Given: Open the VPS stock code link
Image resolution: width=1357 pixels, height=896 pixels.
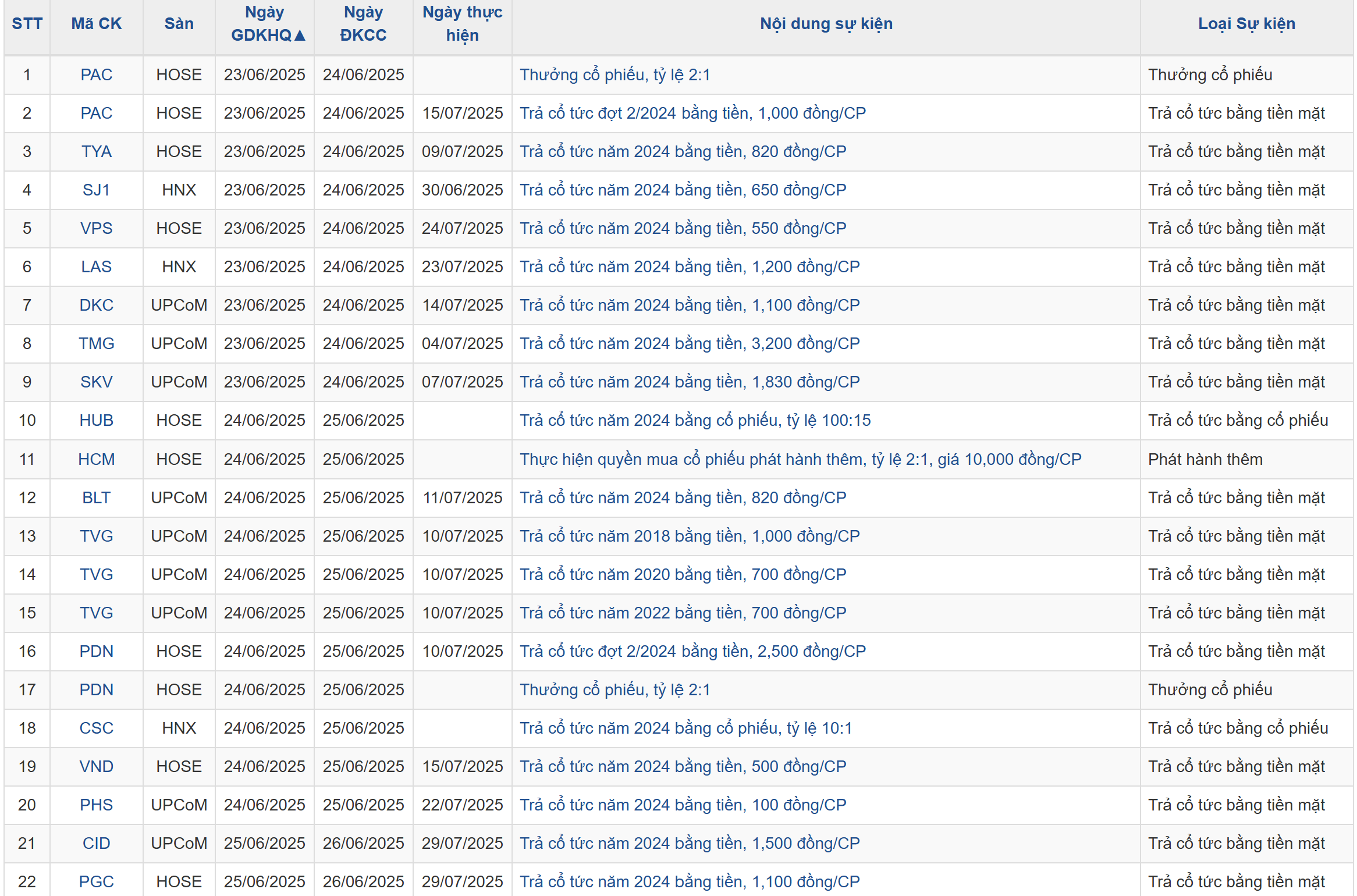Looking at the screenshot, I should 97,229.
